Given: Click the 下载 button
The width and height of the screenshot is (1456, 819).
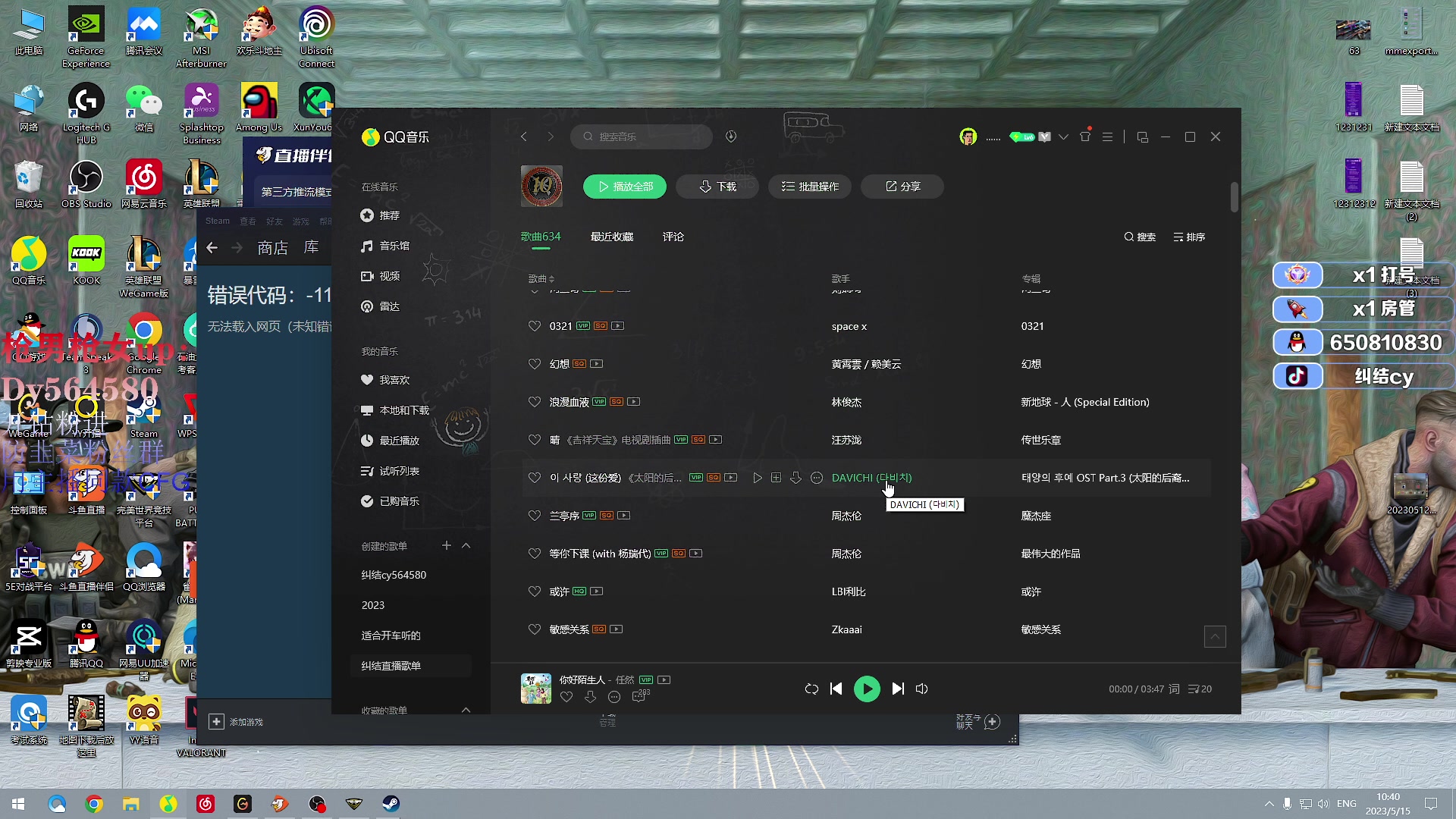Looking at the screenshot, I should (x=717, y=187).
